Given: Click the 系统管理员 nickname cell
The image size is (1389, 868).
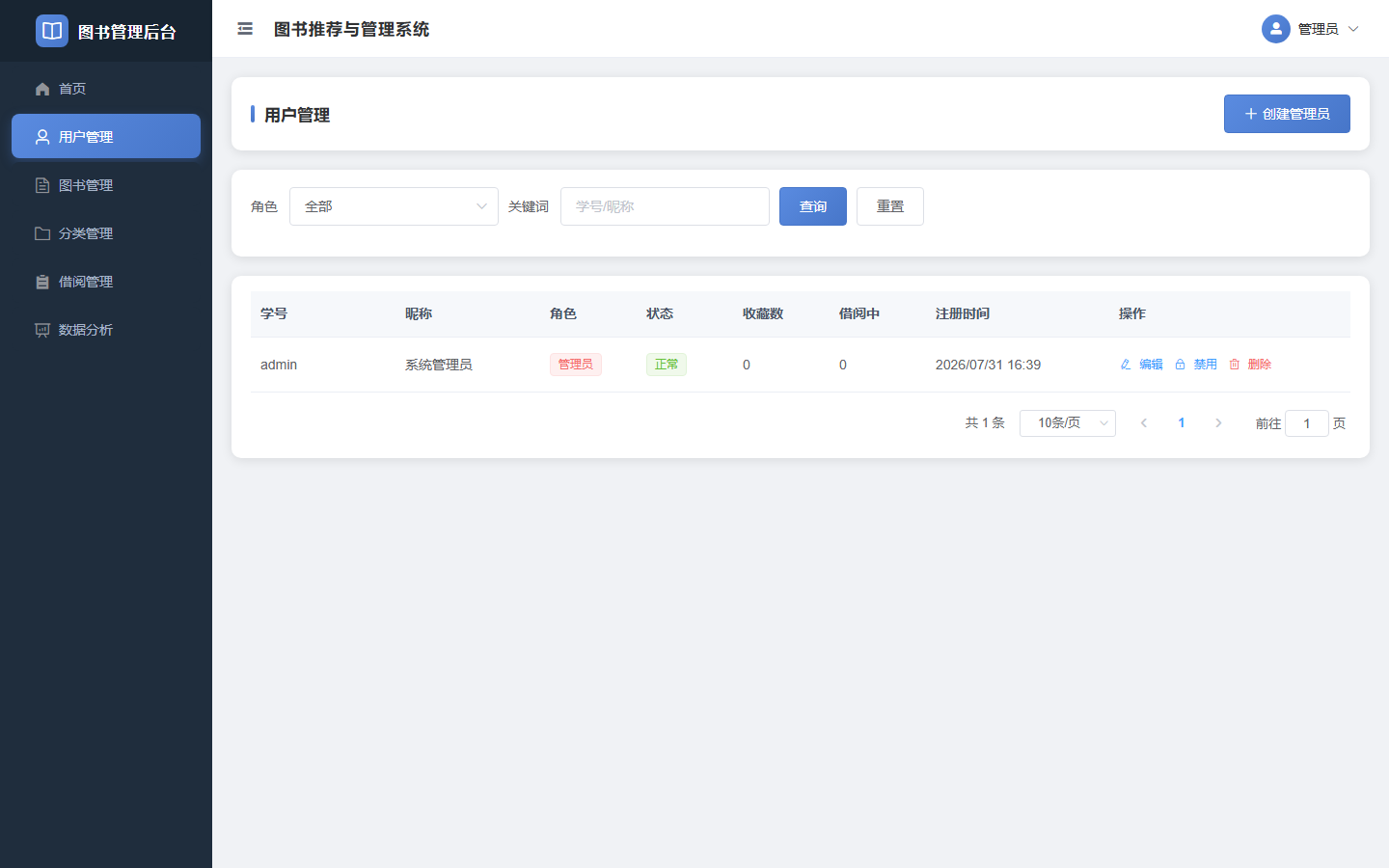Looking at the screenshot, I should (x=439, y=365).
